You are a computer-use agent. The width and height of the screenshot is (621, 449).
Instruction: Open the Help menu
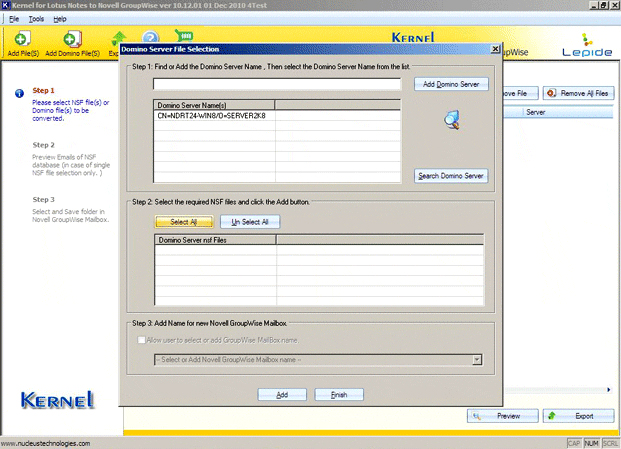[60, 19]
